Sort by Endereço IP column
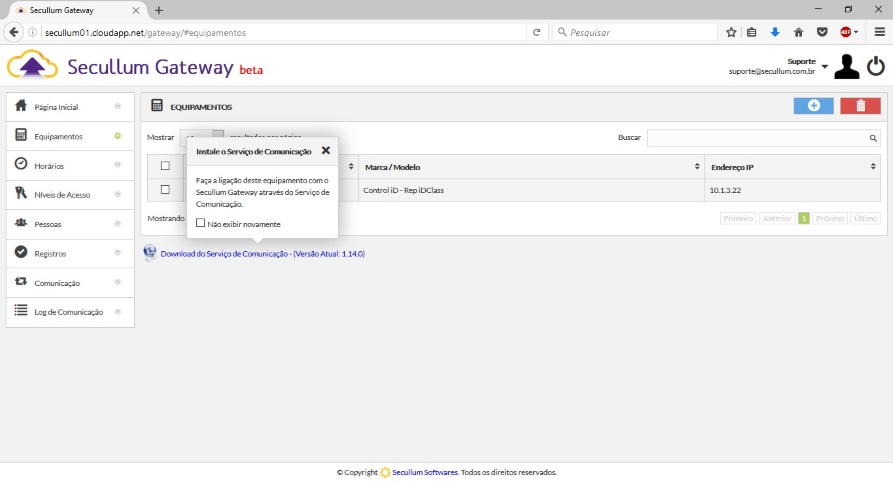 coord(790,166)
